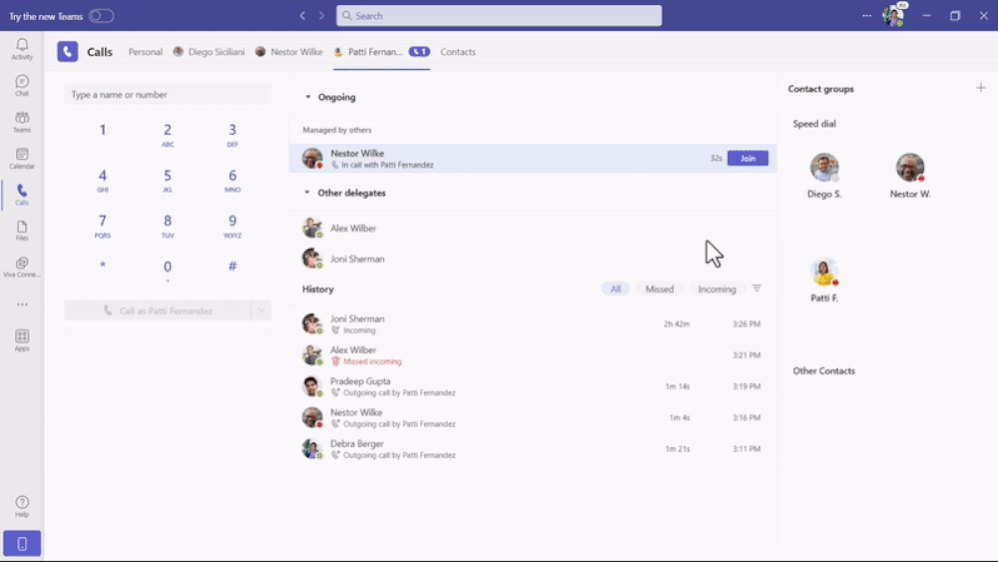
Task: Open Joni Sherman incoming call history entry
Action: (533, 323)
